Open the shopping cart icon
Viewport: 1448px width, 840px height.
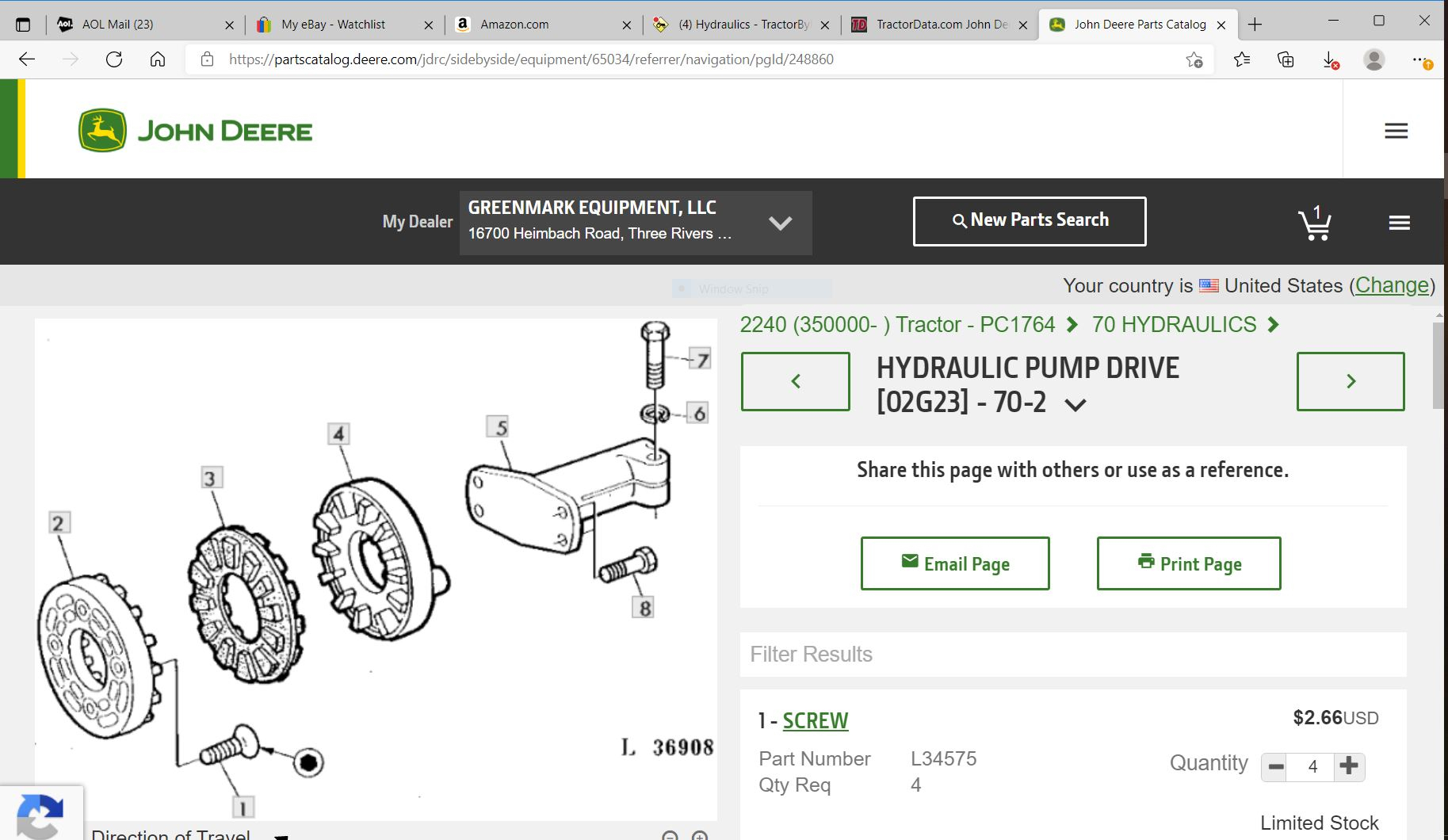[x=1315, y=223]
